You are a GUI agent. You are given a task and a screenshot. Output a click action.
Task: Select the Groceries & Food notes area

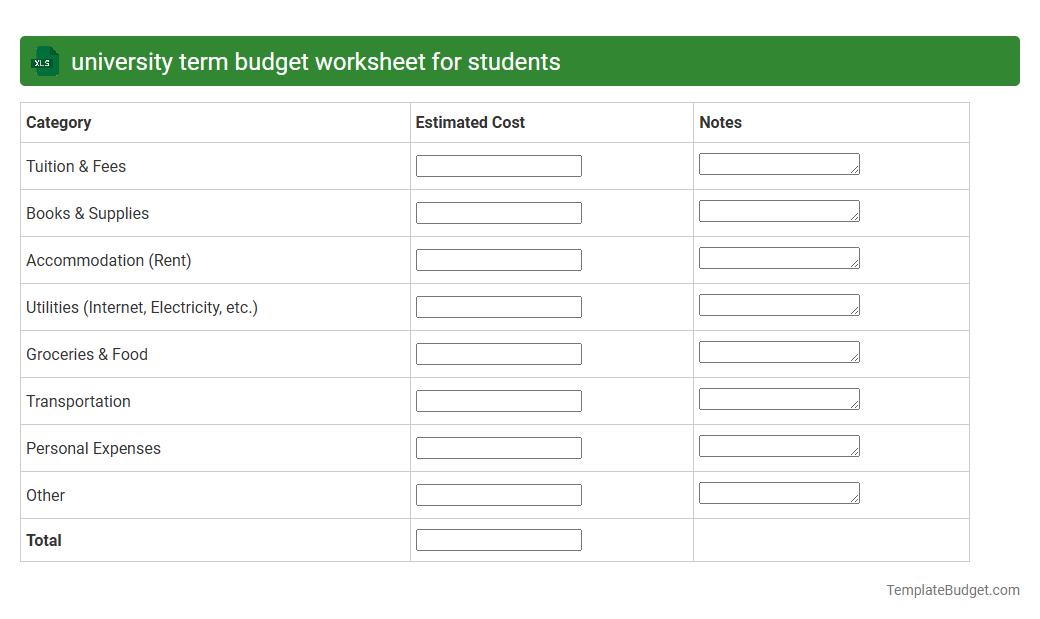[x=779, y=351]
